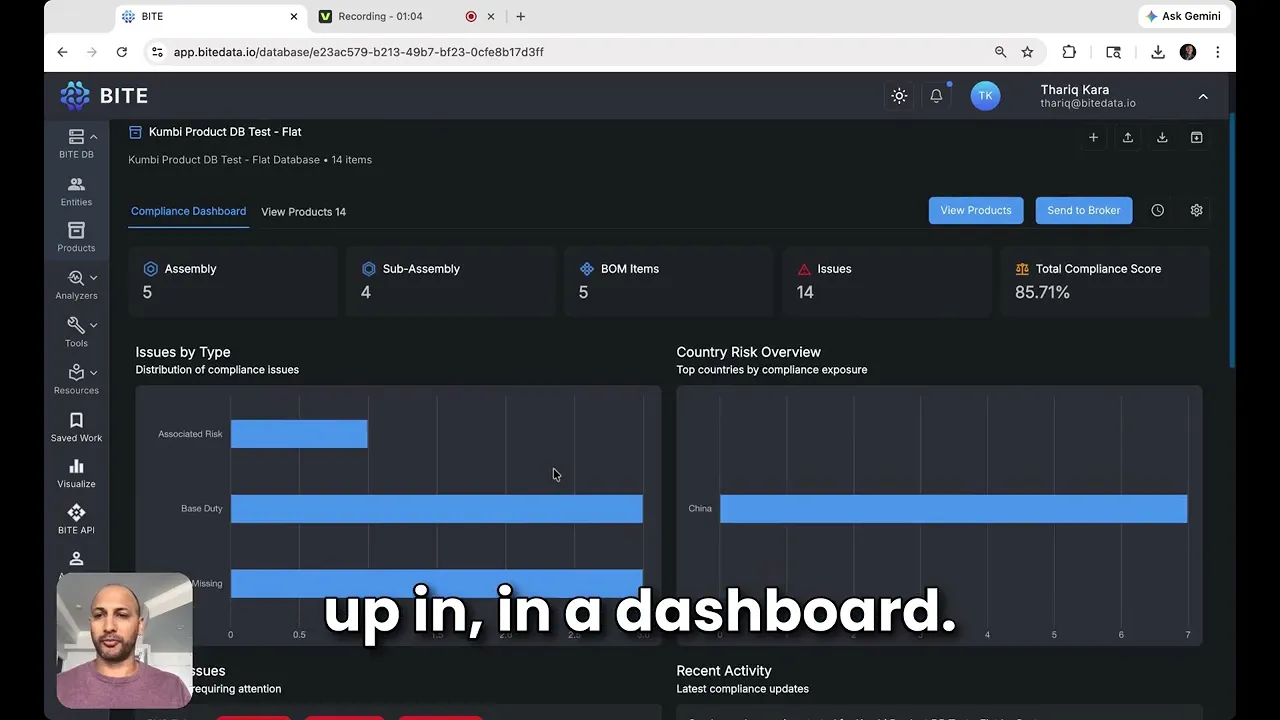Open the Entities sidebar item

coord(76,192)
